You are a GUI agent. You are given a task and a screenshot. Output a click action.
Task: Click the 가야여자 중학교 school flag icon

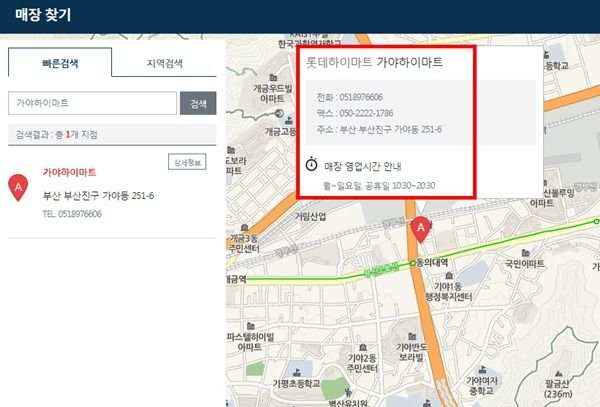click(482, 370)
